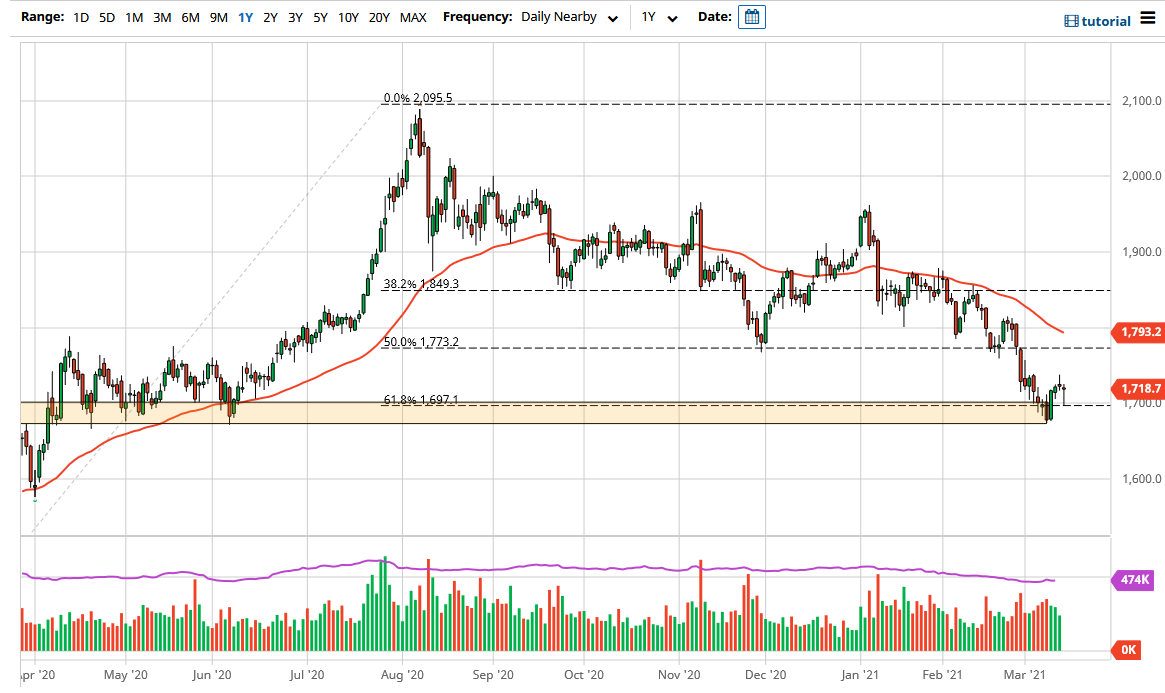Click the Aug '20 axis label
Viewport: 1165px width, 693px height.
coord(402,674)
